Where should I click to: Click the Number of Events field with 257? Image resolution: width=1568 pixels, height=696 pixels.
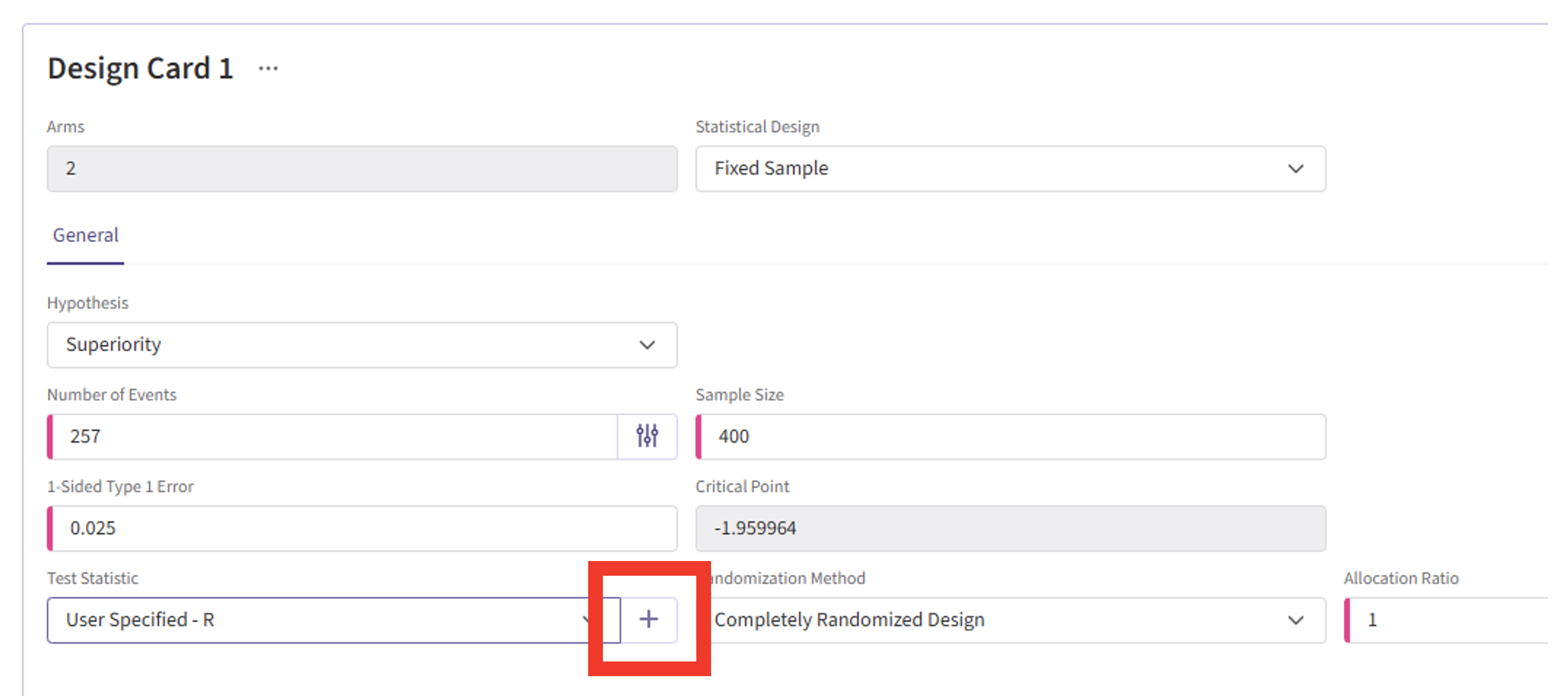tap(333, 436)
